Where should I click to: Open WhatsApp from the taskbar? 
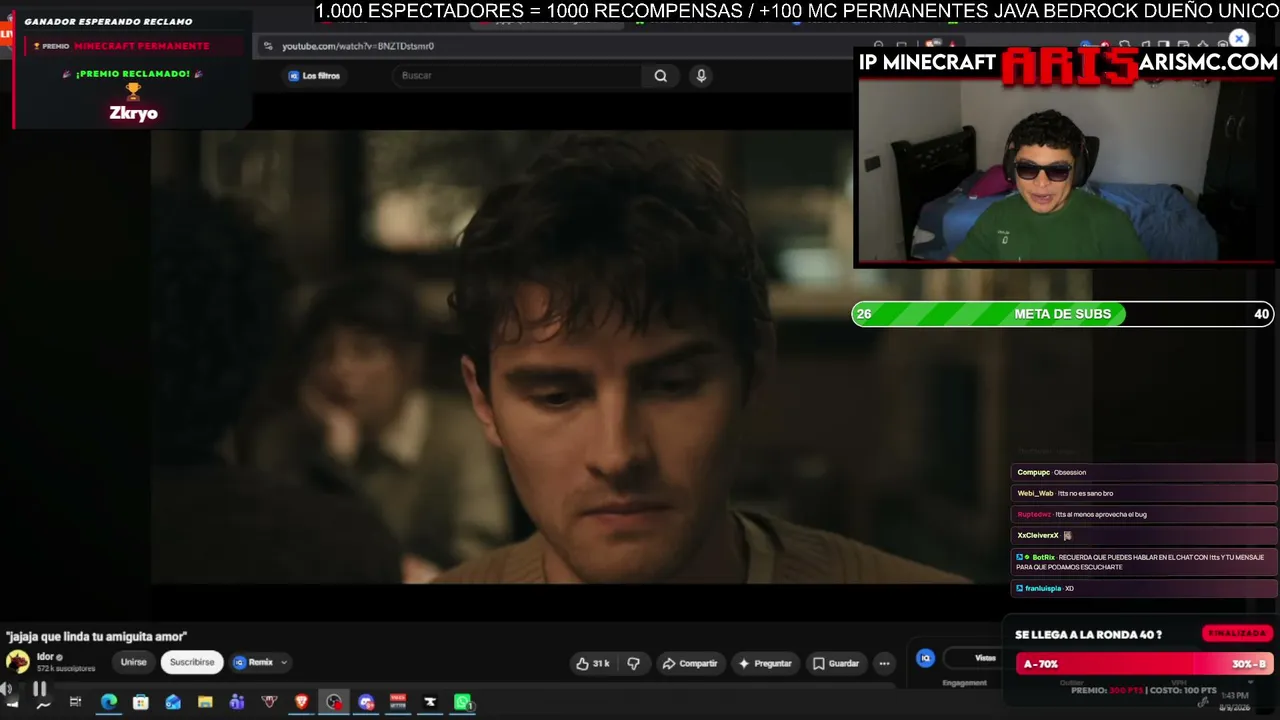pos(462,702)
